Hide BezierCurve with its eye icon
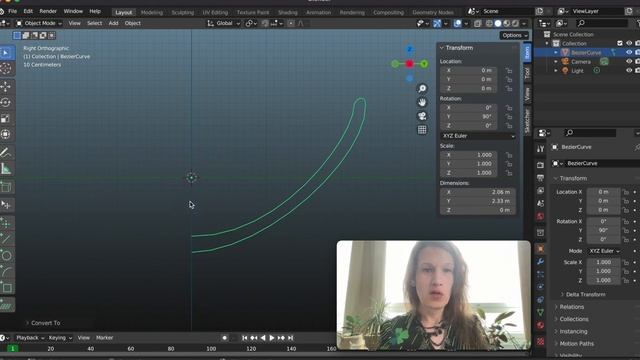The width and height of the screenshot is (640, 360). click(x=629, y=52)
